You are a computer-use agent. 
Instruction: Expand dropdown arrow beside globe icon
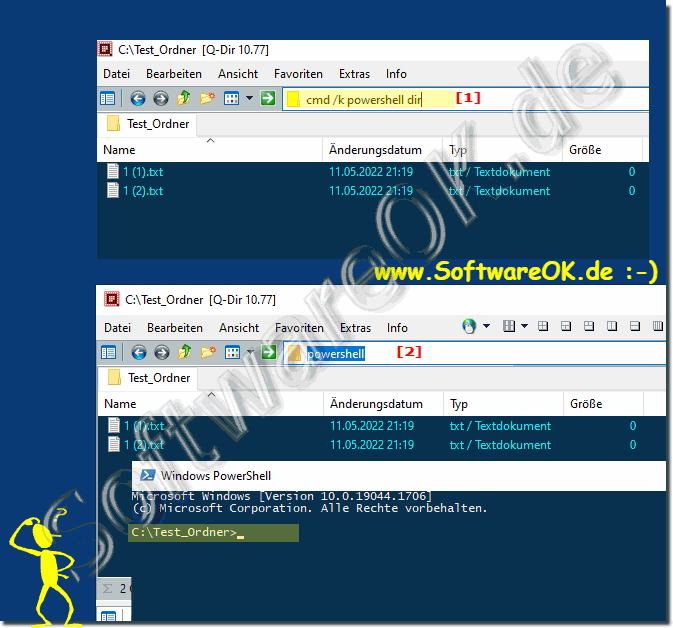486,326
